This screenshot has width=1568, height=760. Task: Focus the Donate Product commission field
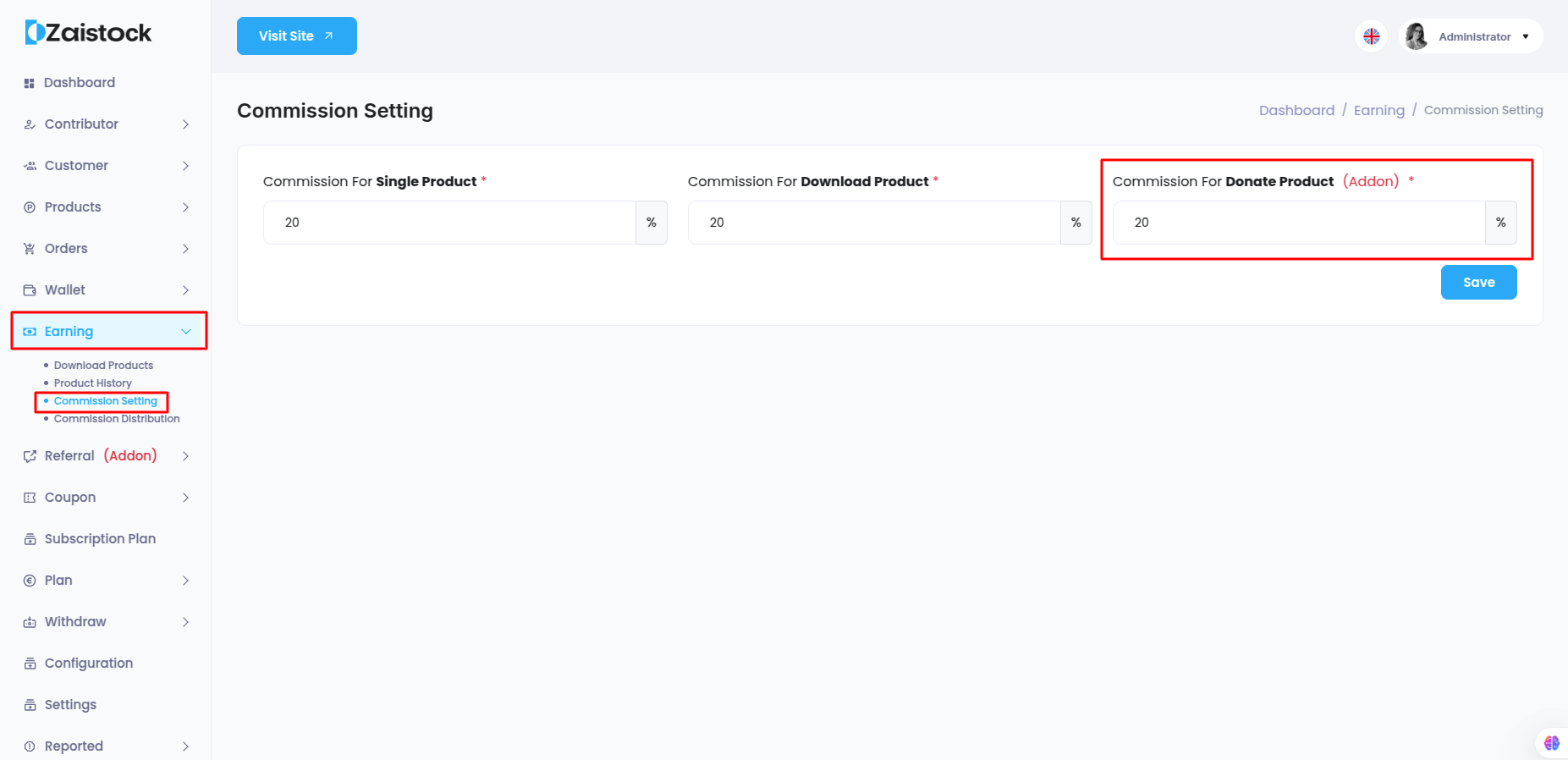tap(1299, 223)
